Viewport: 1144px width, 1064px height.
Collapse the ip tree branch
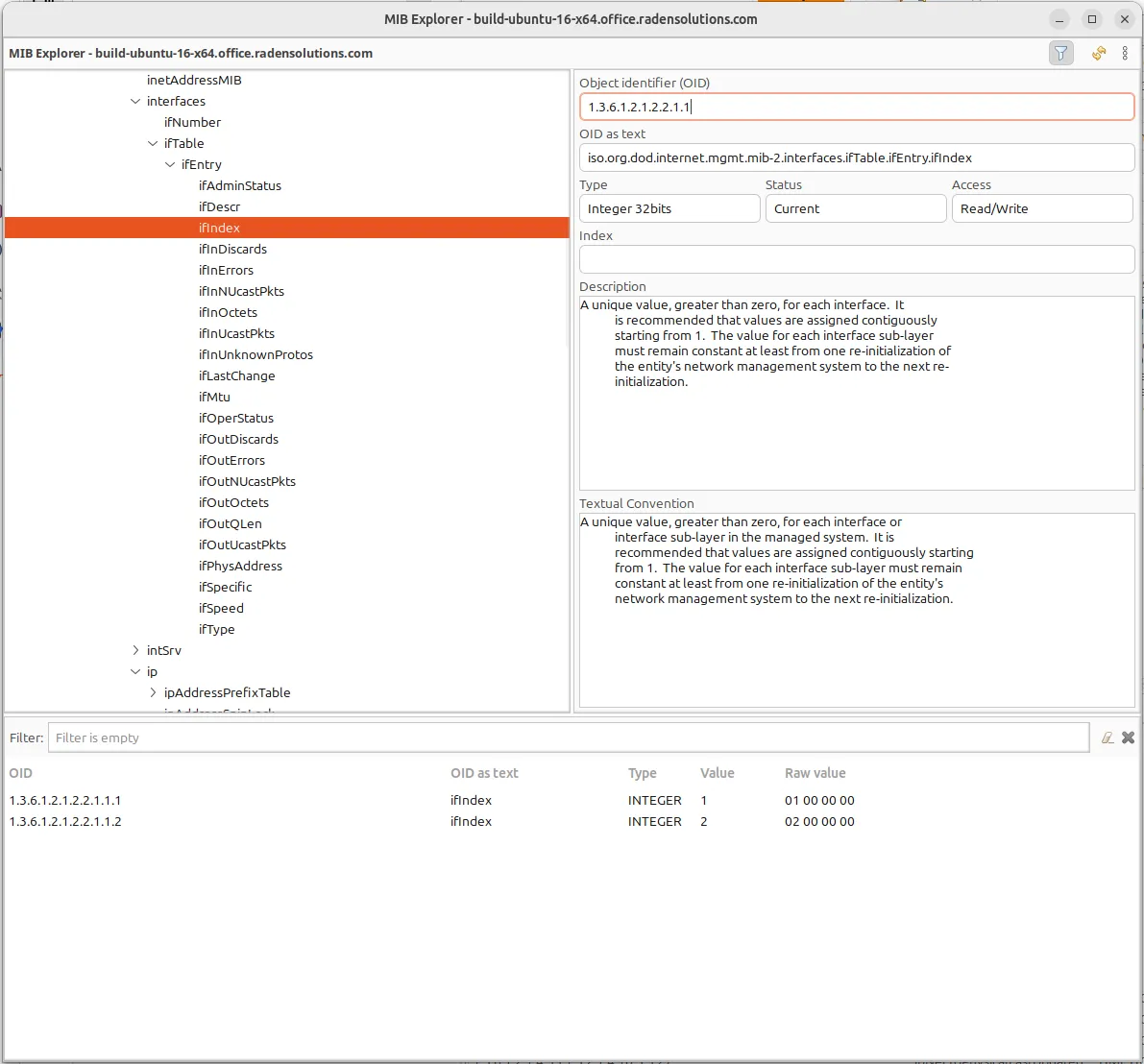(x=134, y=671)
